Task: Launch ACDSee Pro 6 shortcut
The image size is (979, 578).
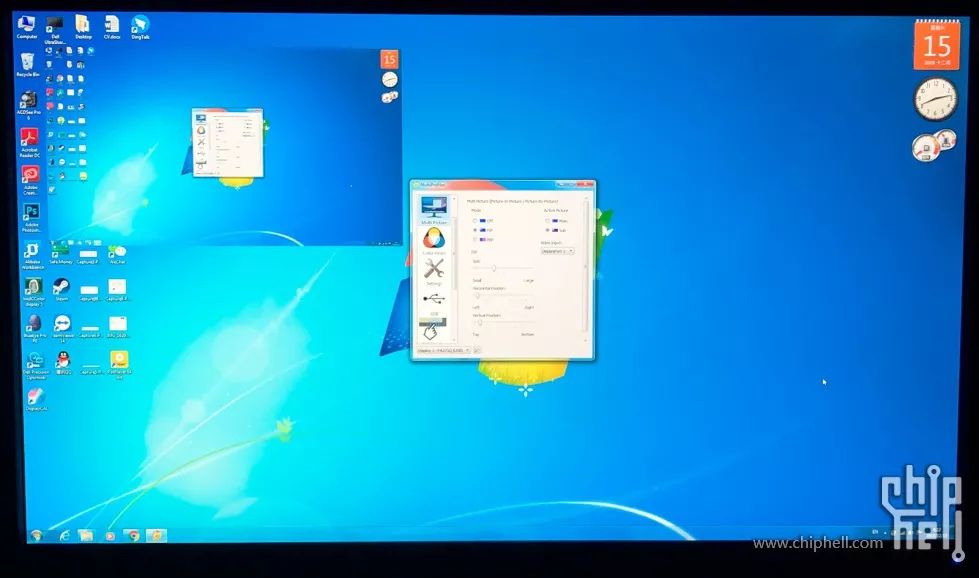Action: click(29, 105)
